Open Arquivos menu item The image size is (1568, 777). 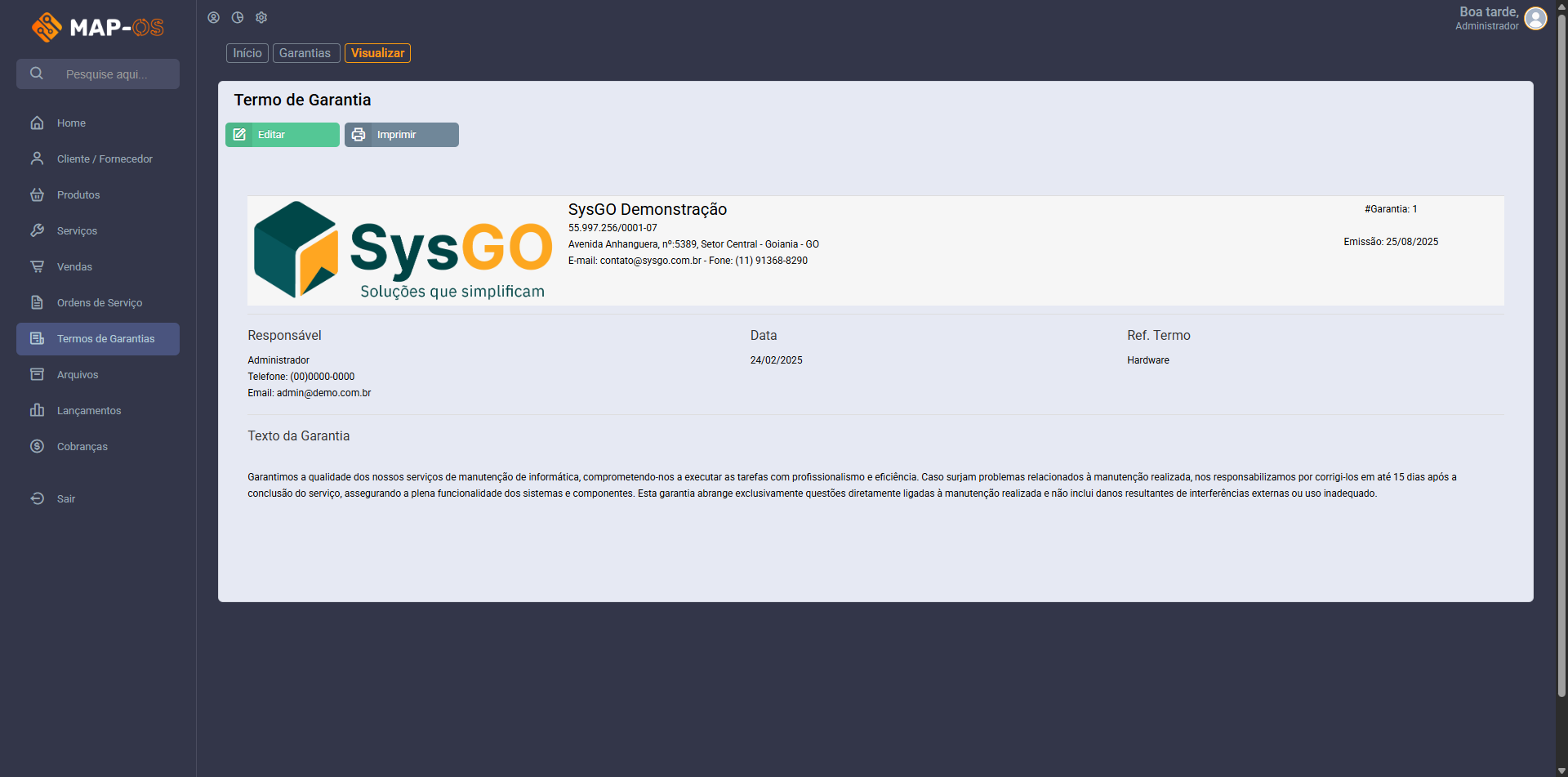click(98, 374)
